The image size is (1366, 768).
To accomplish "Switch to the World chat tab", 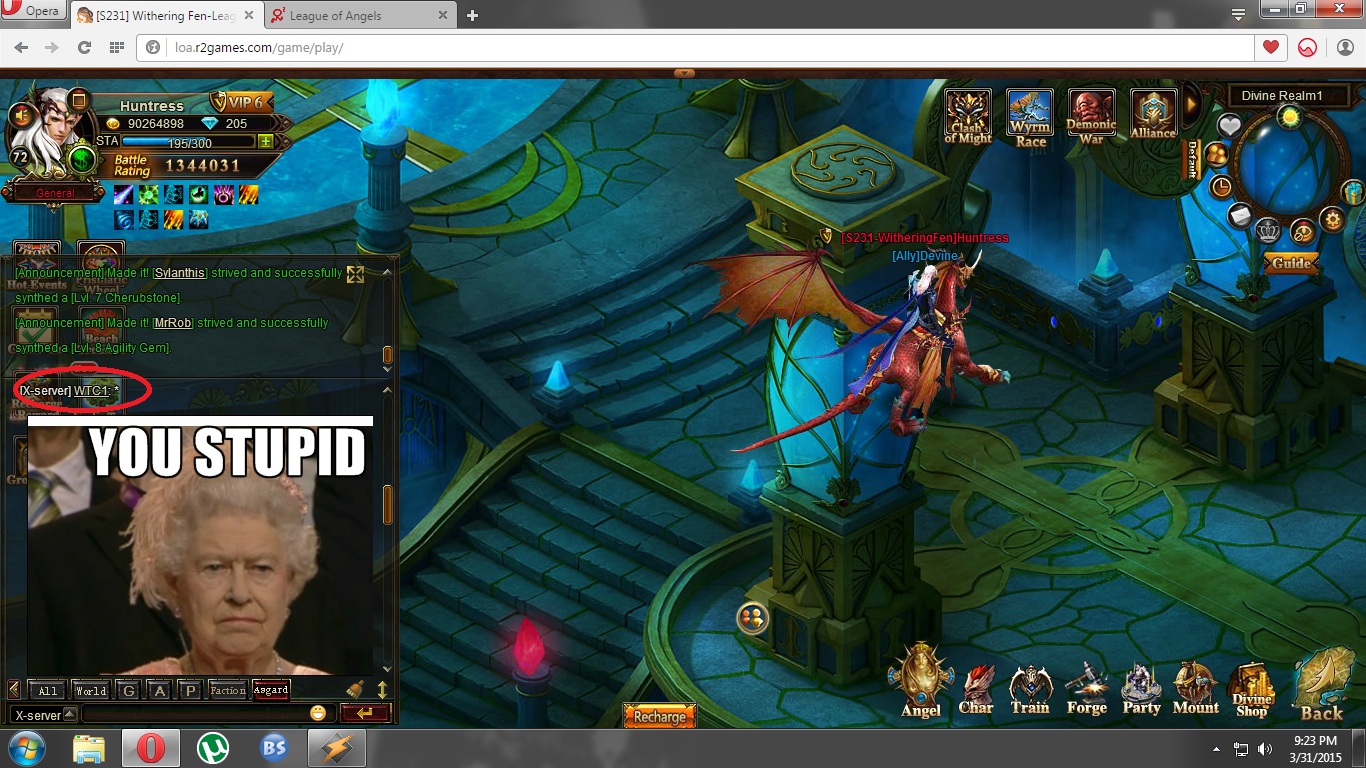I will pyautogui.click(x=90, y=691).
